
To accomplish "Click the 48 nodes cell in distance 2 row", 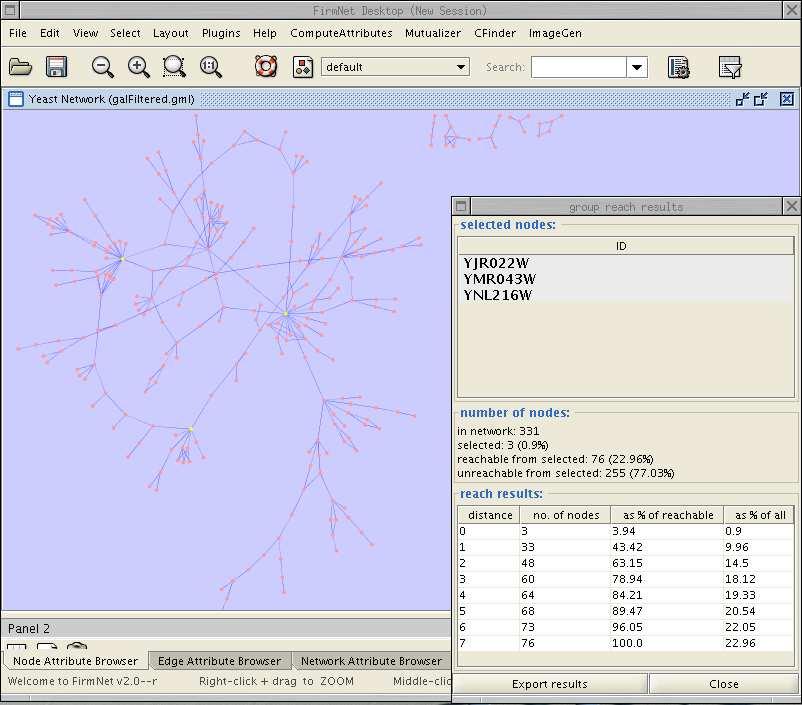I will pyautogui.click(x=565, y=563).
